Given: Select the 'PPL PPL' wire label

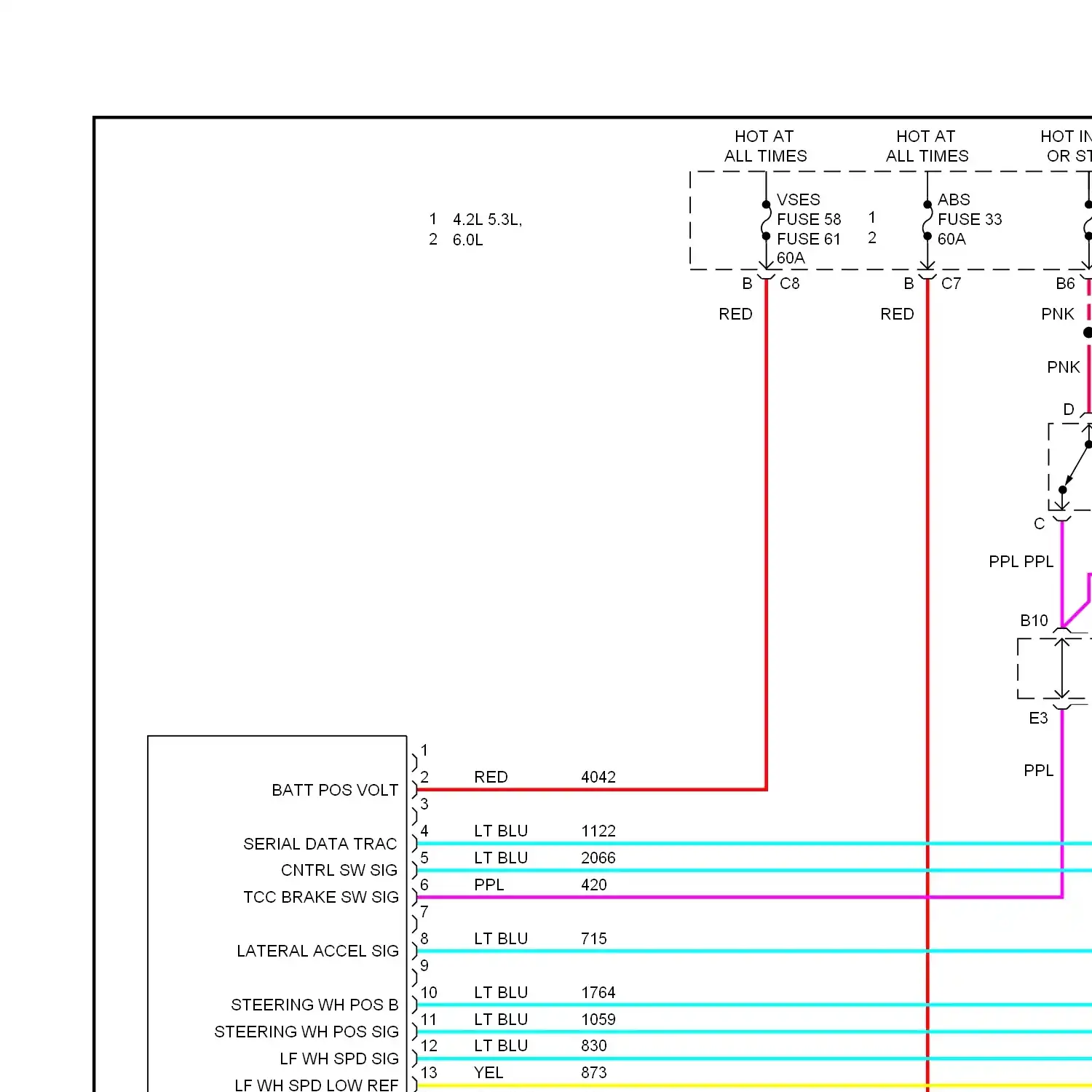Looking at the screenshot, I should pyautogui.click(x=1021, y=562).
